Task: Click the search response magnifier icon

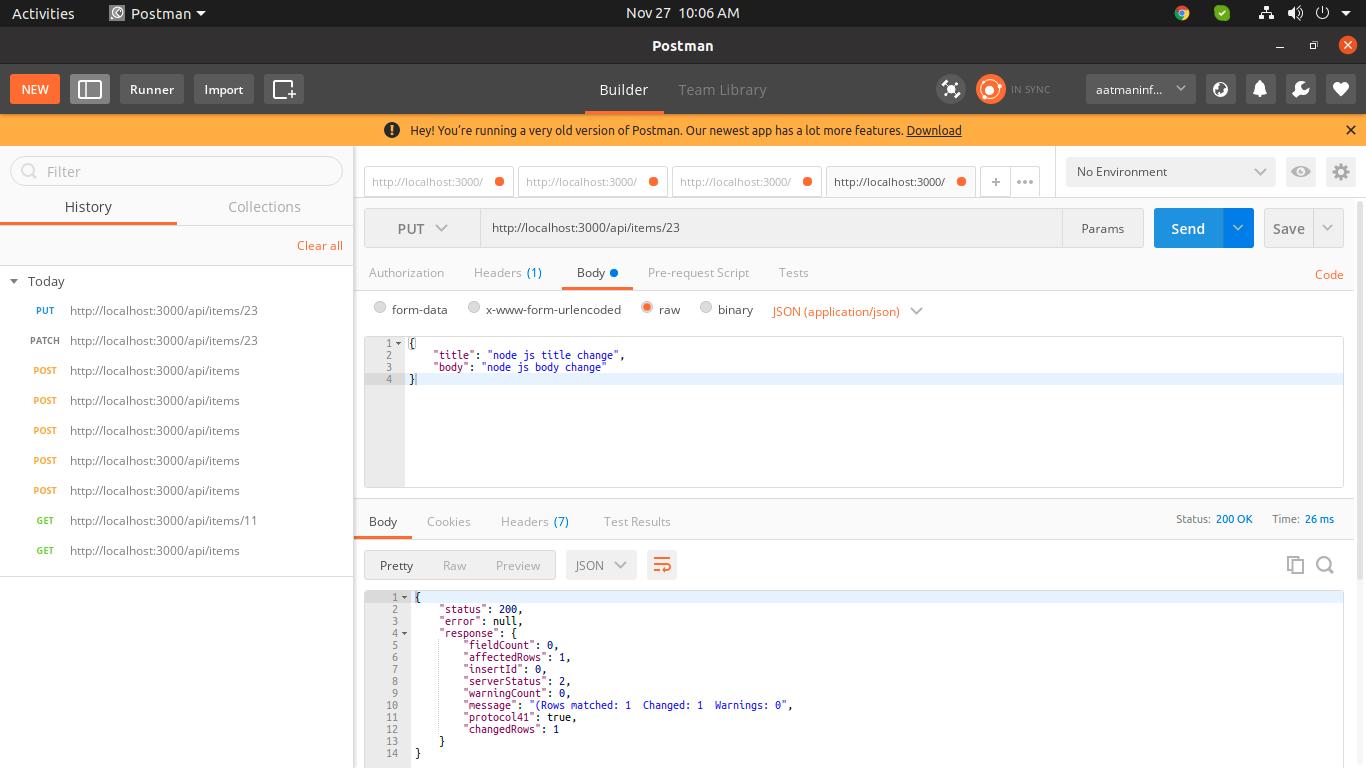Action: [1325, 565]
